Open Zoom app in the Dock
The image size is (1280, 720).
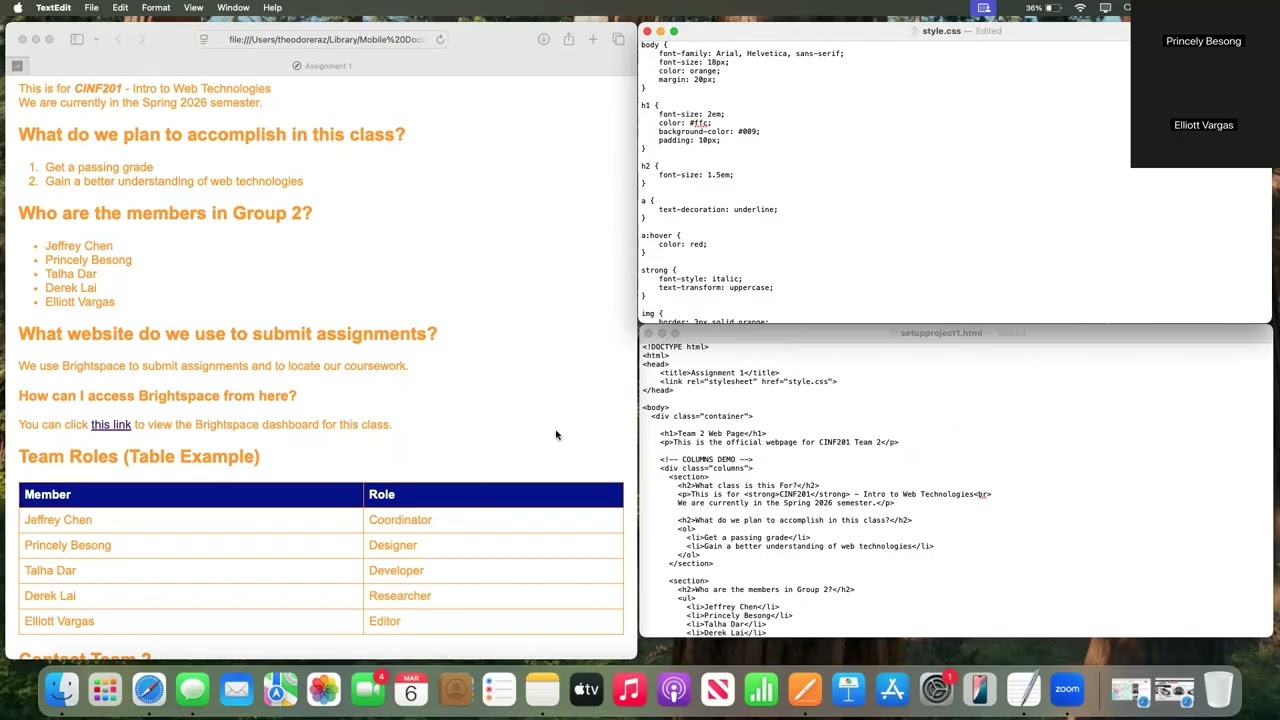coord(1067,689)
